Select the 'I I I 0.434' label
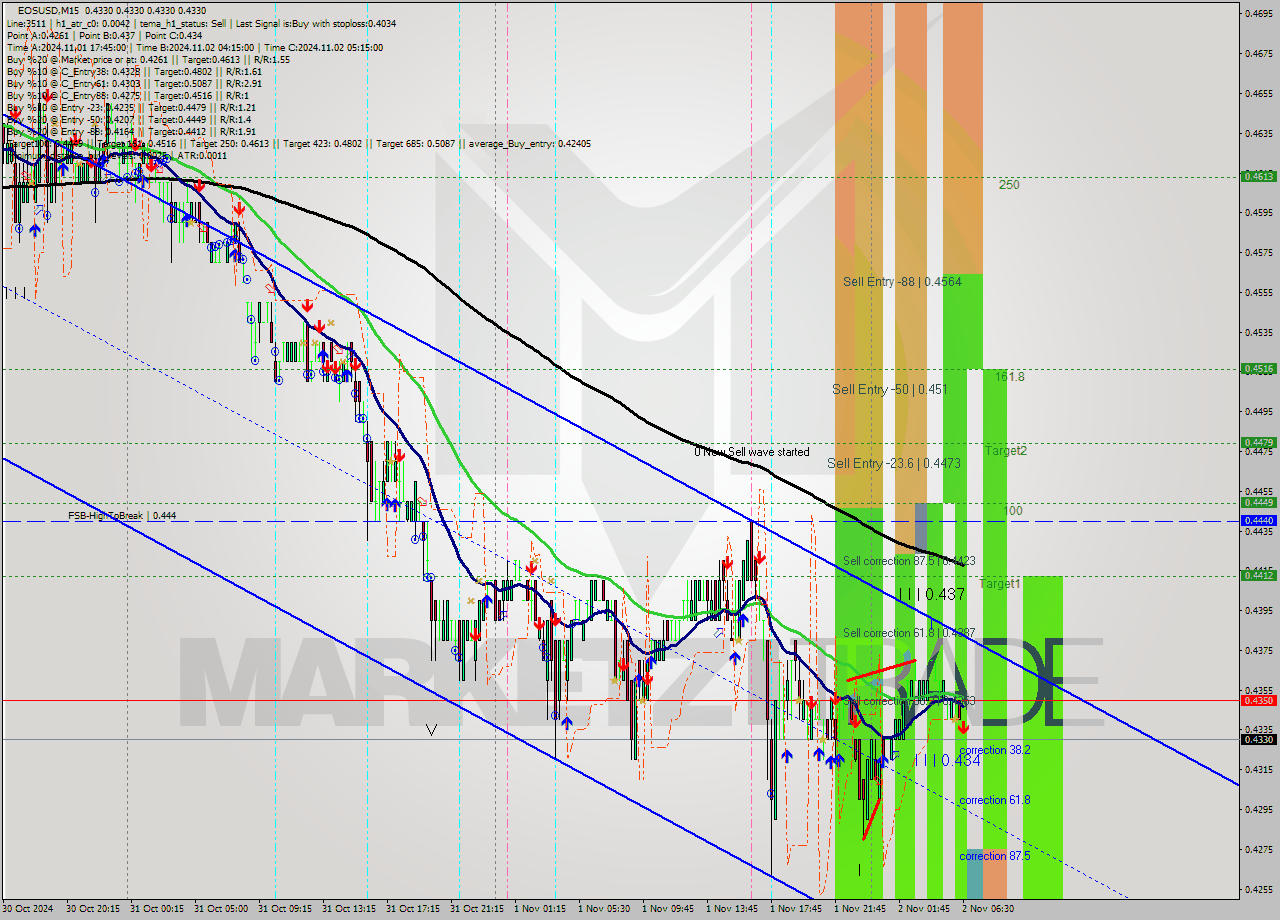Screen dimensions: 1280x920 point(946,761)
